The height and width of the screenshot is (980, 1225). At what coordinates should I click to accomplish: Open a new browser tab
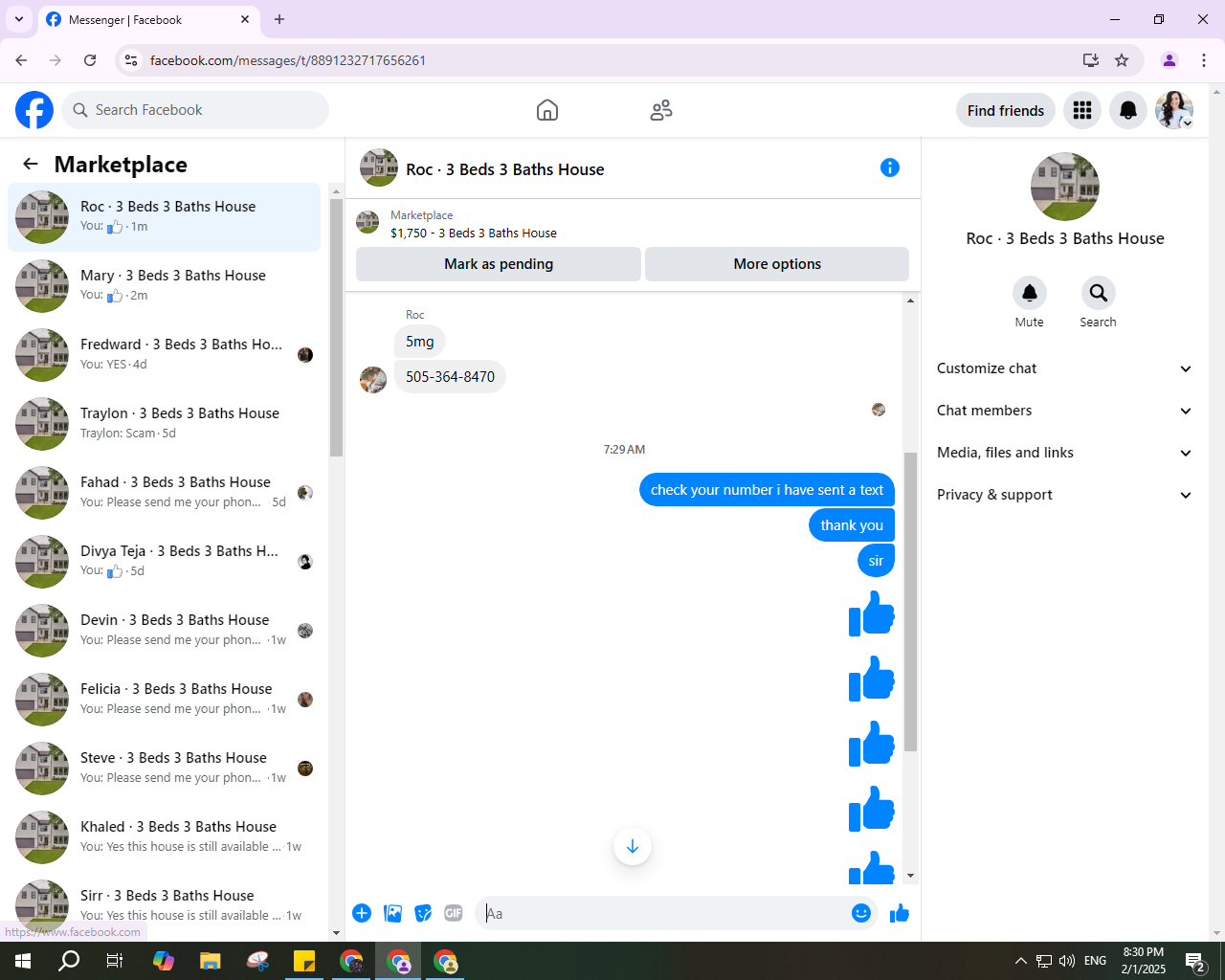coord(279,19)
